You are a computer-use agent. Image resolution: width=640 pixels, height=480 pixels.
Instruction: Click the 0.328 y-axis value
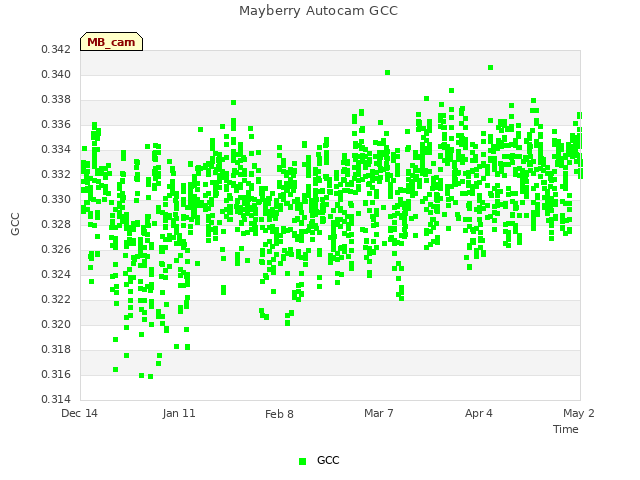tap(56, 224)
